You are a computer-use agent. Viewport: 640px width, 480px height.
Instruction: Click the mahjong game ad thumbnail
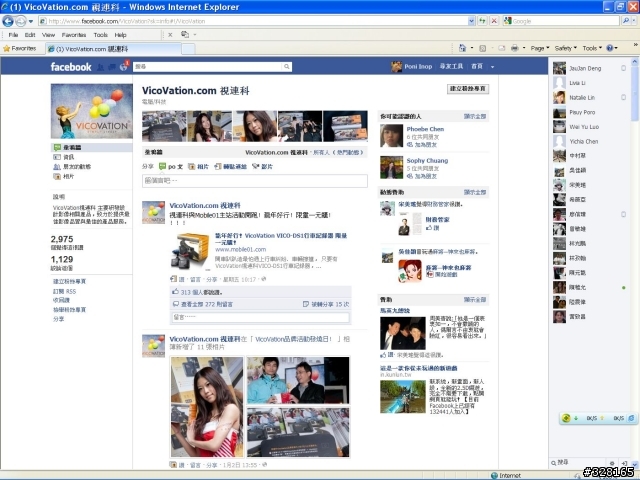tap(410, 271)
